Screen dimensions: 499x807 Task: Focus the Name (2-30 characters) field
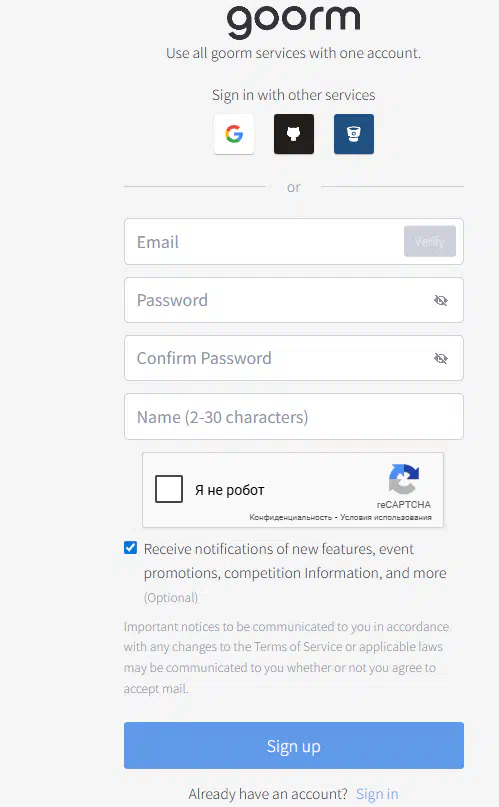tap(294, 417)
